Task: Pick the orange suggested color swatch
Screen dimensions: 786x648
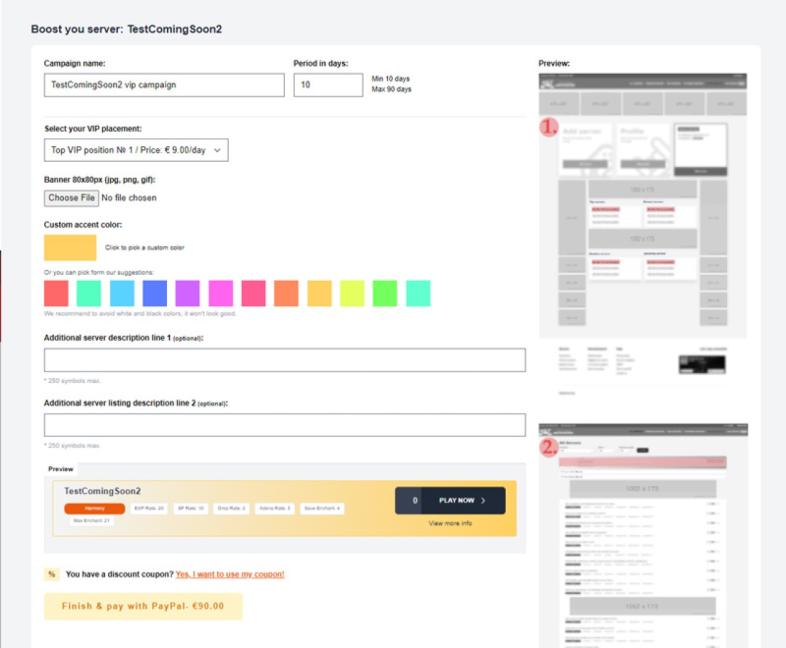Action: click(x=286, y=293)
